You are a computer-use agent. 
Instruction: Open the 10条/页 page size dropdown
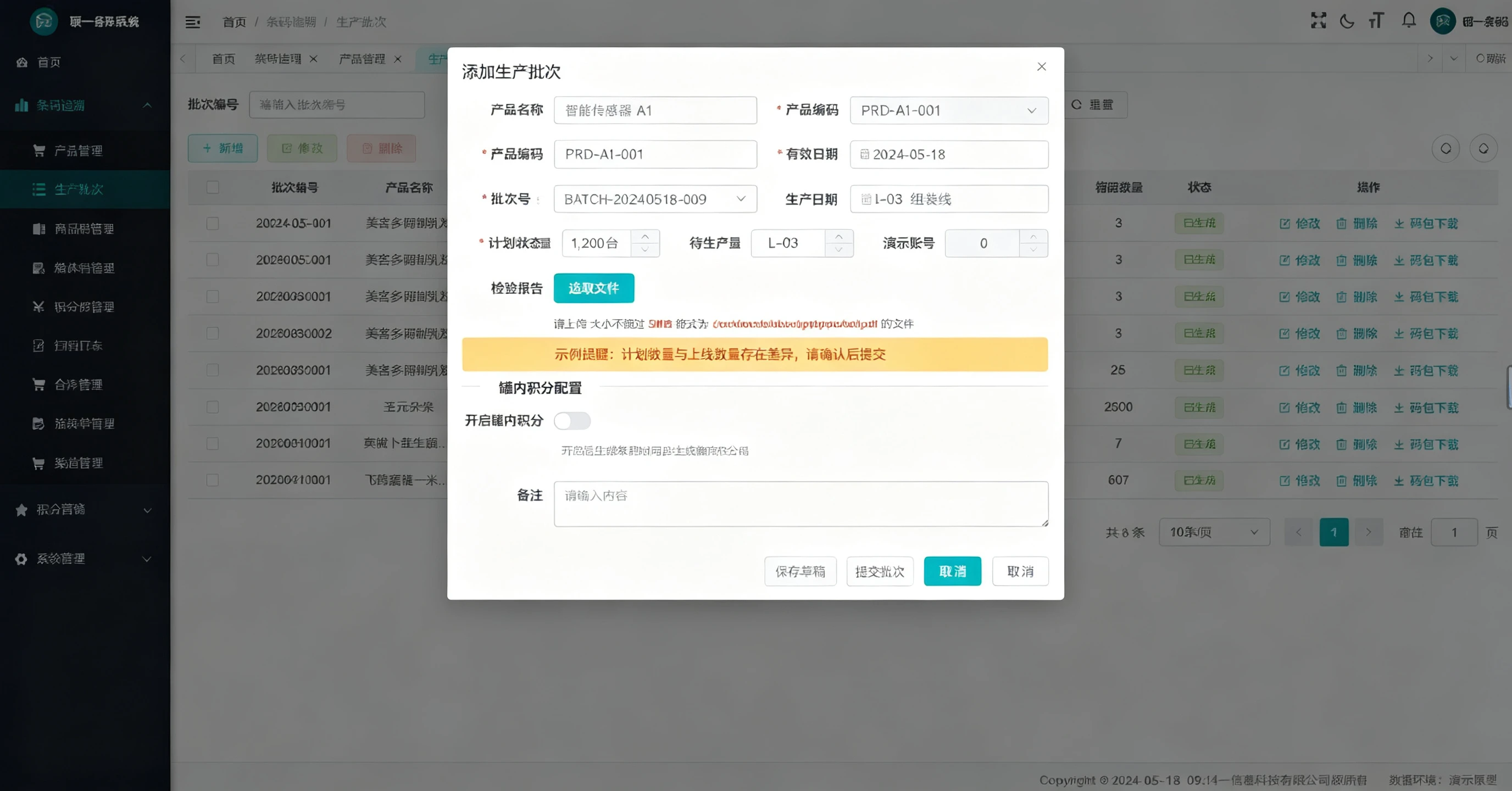point(1214,532)
